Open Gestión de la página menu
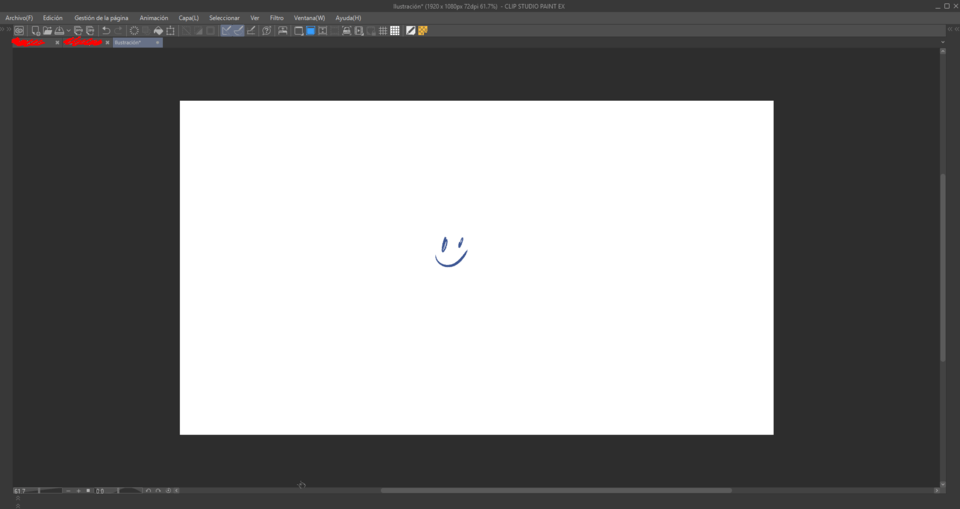This screenshot has height=509, width=960. click(101, 18)
